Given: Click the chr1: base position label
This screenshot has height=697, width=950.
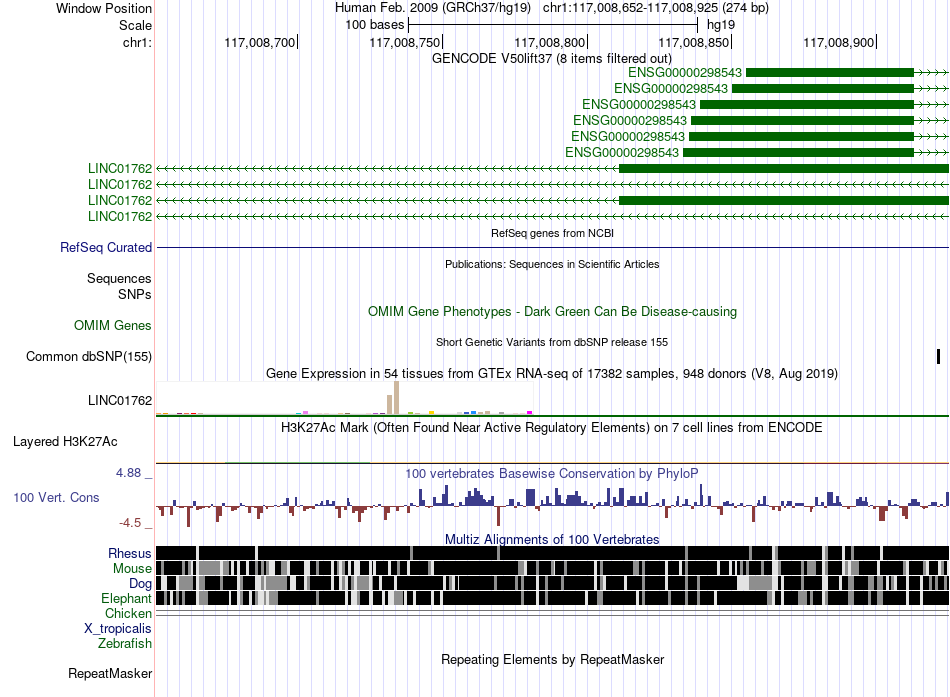Looking at the screenshot, I should tap(138, 42).
